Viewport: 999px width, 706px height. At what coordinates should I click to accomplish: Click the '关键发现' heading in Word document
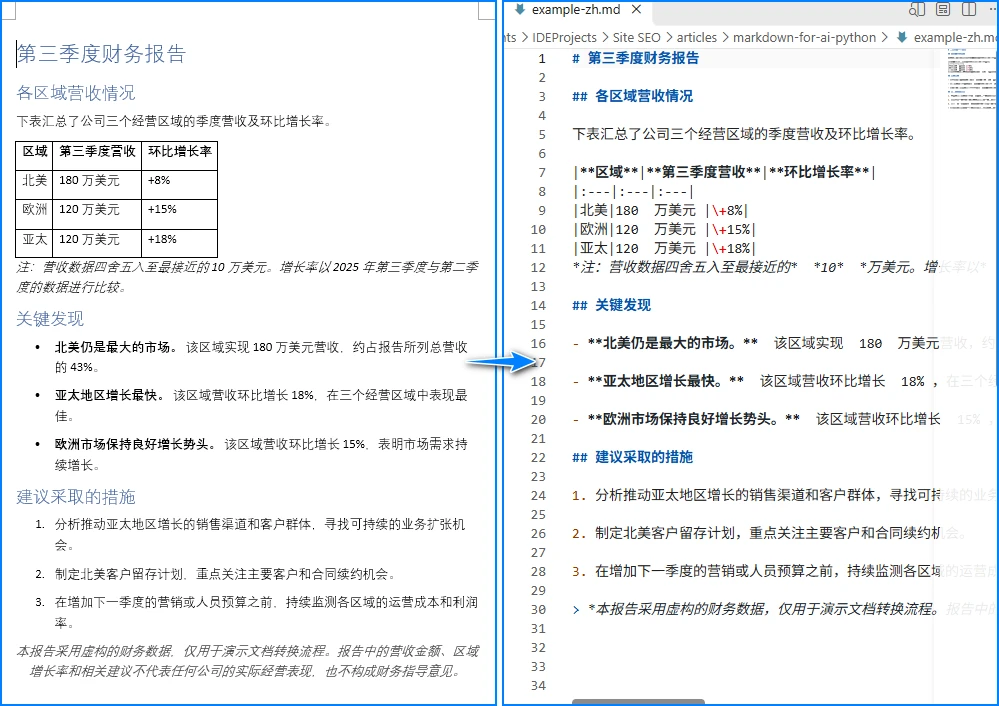pyautogui.click(x=50, y=319)
